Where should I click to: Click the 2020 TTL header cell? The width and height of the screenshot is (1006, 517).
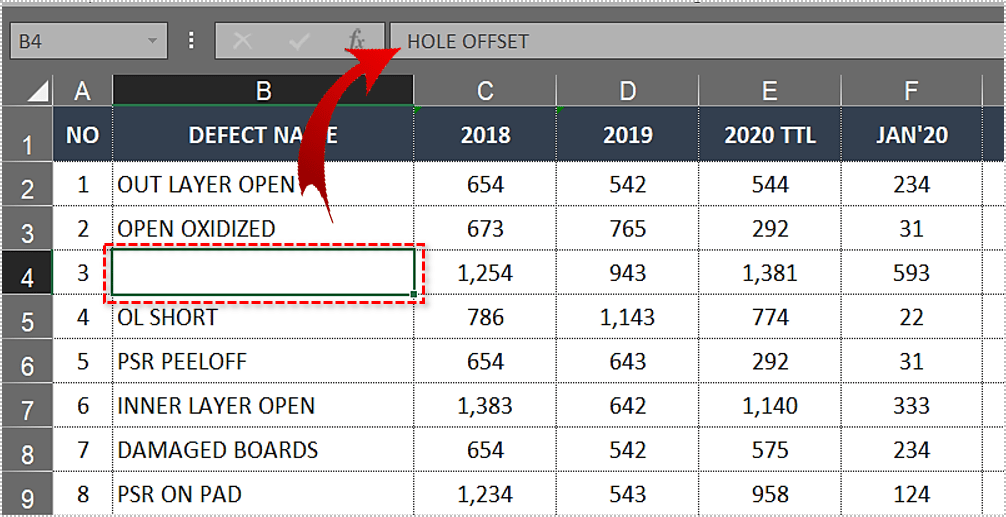tap(769, 135)
